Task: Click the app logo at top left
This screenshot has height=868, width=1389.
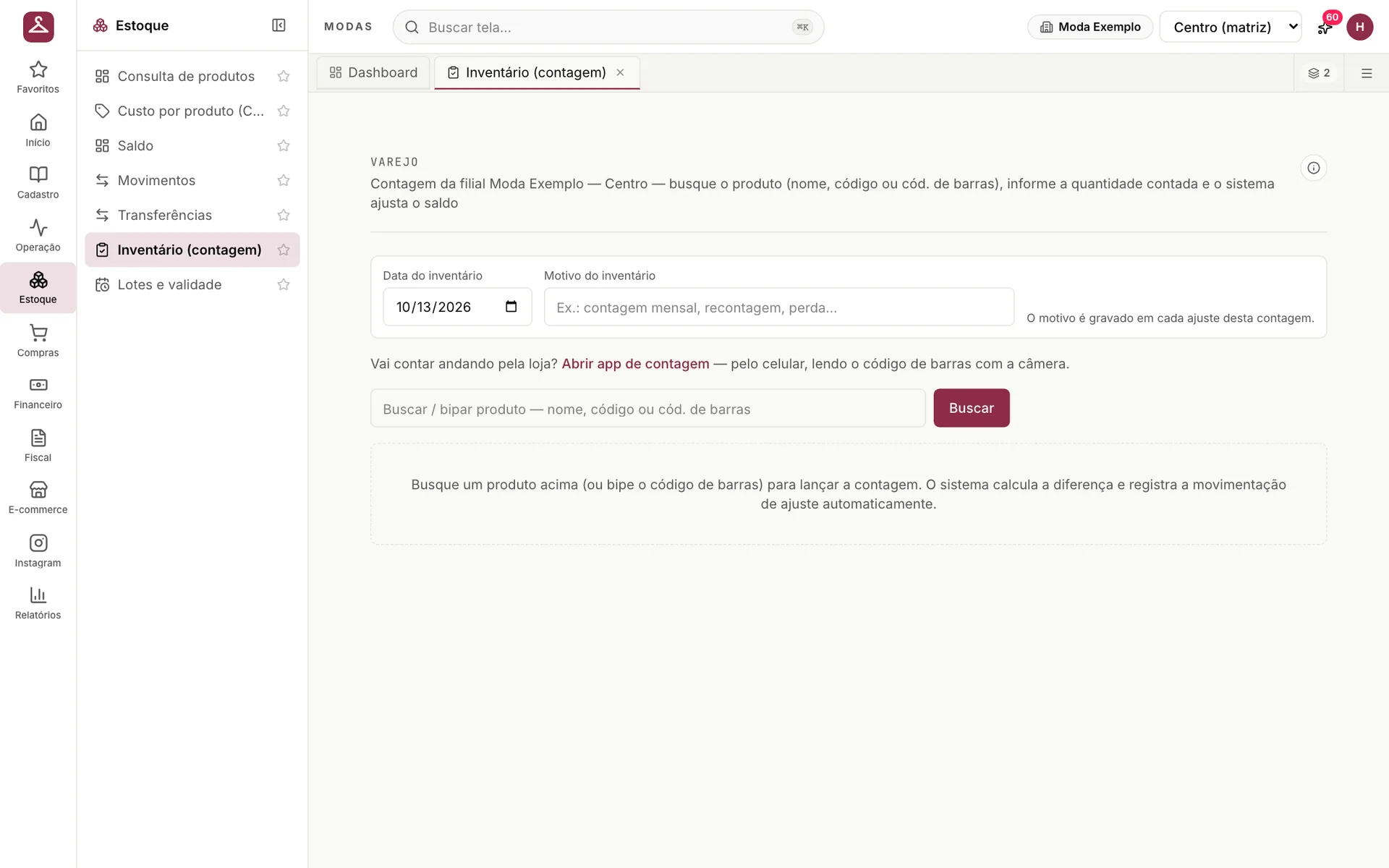Action: tap(38, 27)
